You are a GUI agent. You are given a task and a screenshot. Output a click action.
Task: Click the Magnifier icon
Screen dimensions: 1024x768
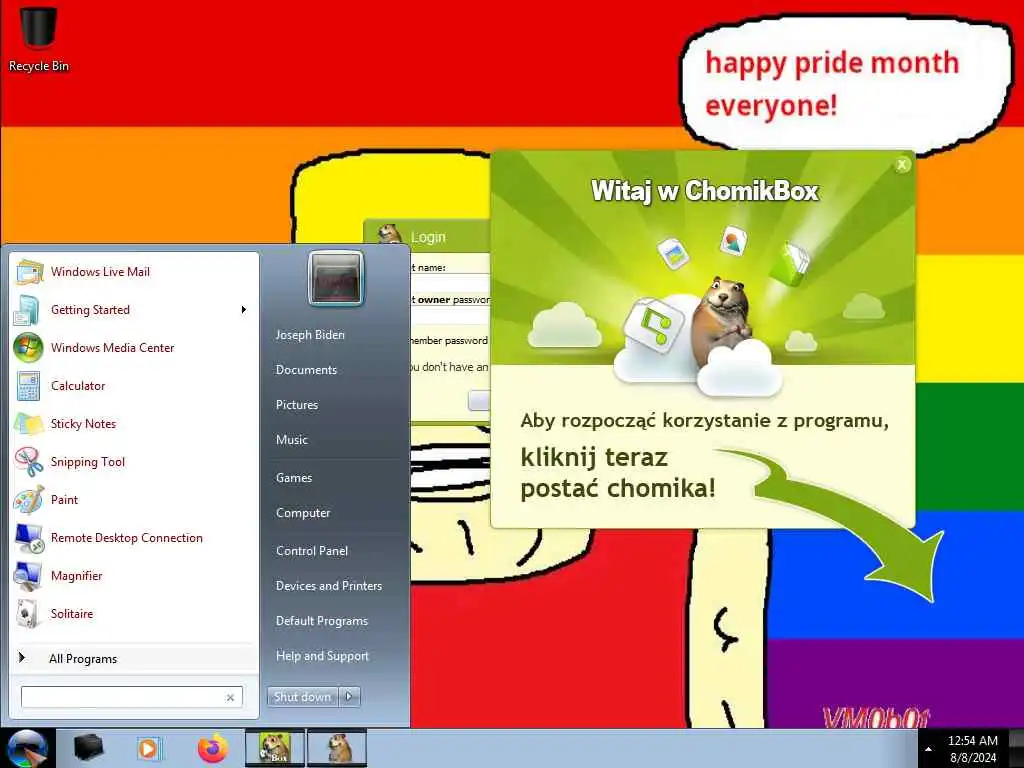pos(28,576)
